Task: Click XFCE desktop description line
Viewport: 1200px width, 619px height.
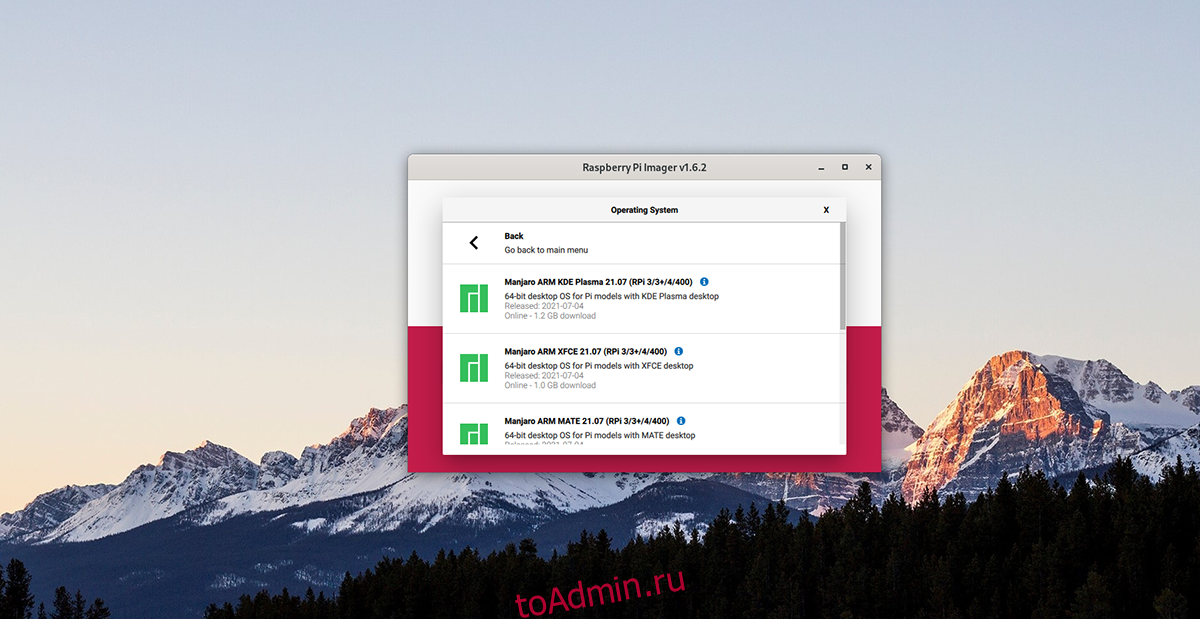Action: (x=599, y=366)
